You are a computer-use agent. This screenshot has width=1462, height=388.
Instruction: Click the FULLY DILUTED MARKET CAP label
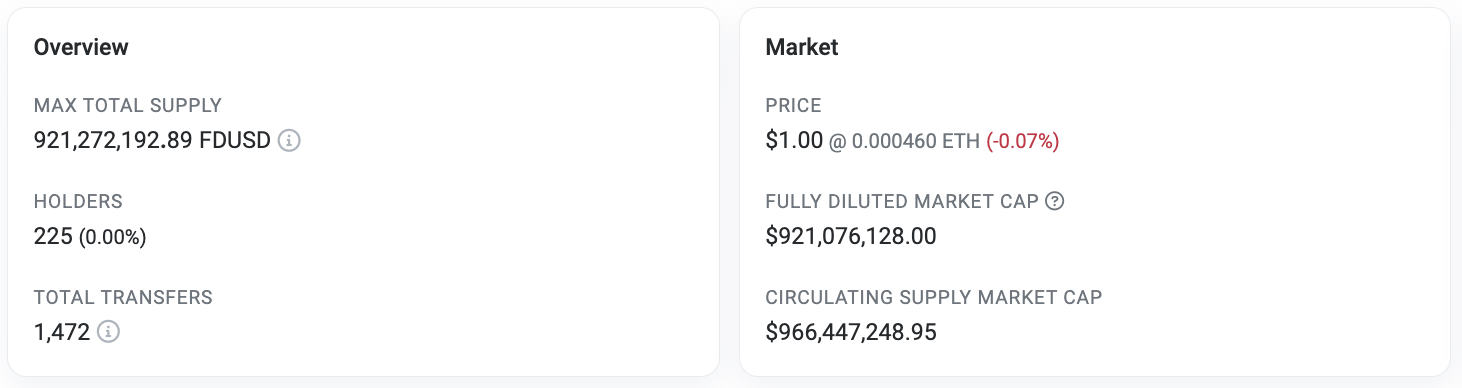point(902,201)
